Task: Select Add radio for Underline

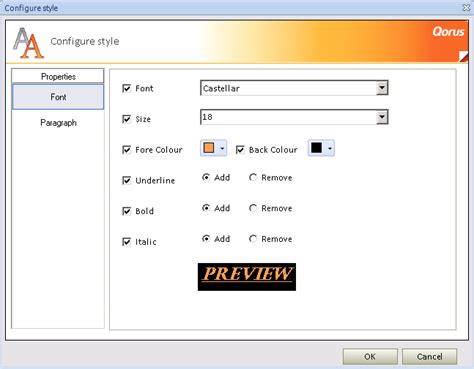Action: coord(206,177)
